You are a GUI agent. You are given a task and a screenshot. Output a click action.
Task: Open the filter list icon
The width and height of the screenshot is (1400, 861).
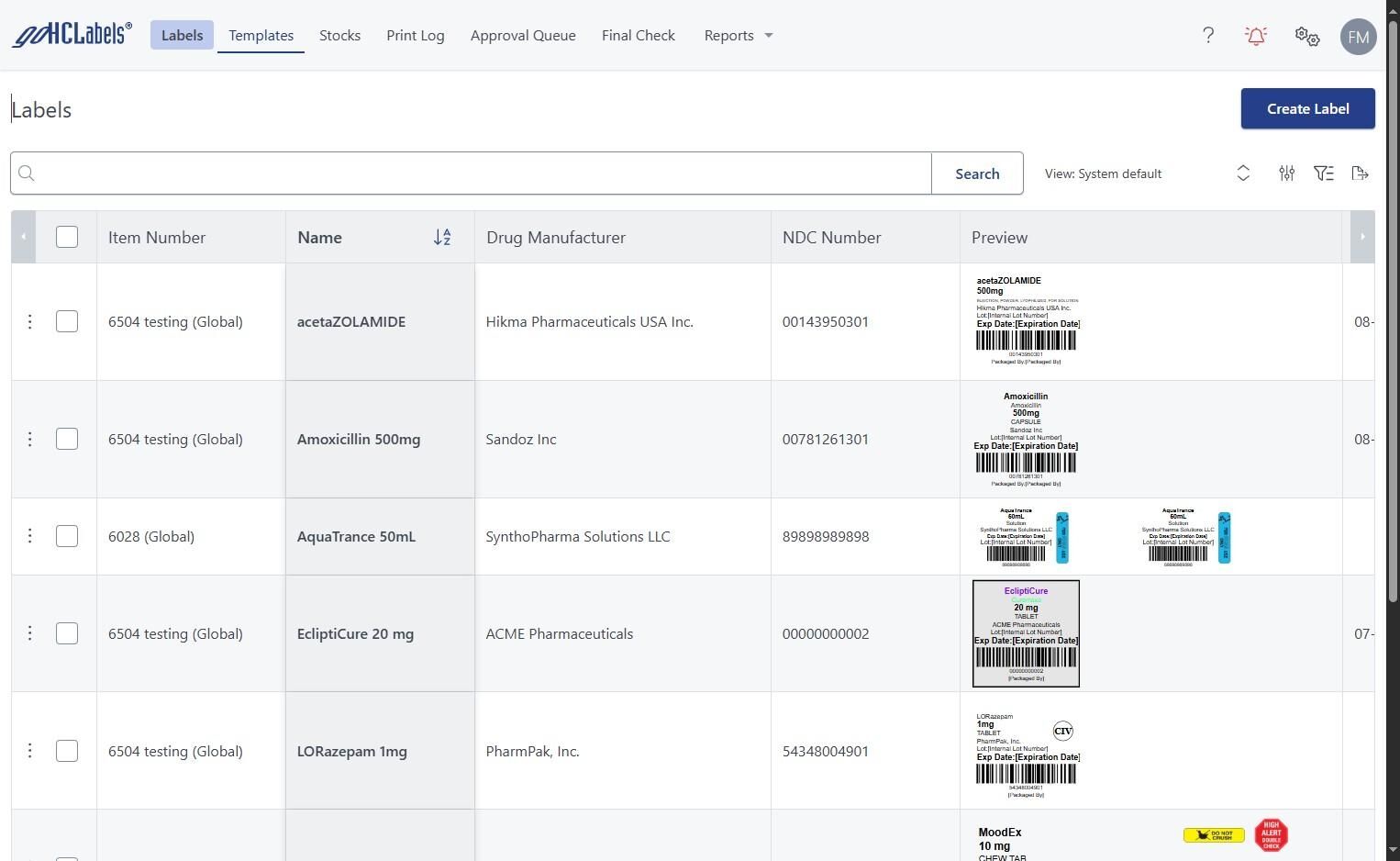point(1323,173)
